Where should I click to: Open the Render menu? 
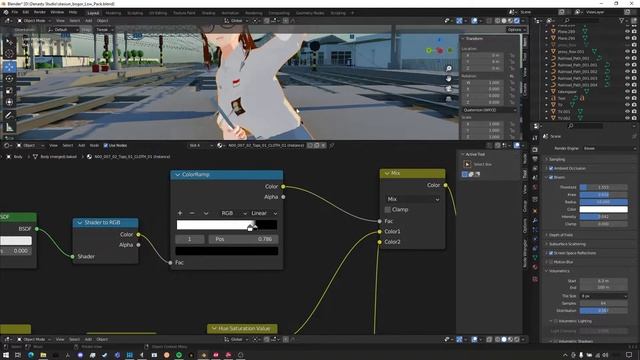pos(40,12)
